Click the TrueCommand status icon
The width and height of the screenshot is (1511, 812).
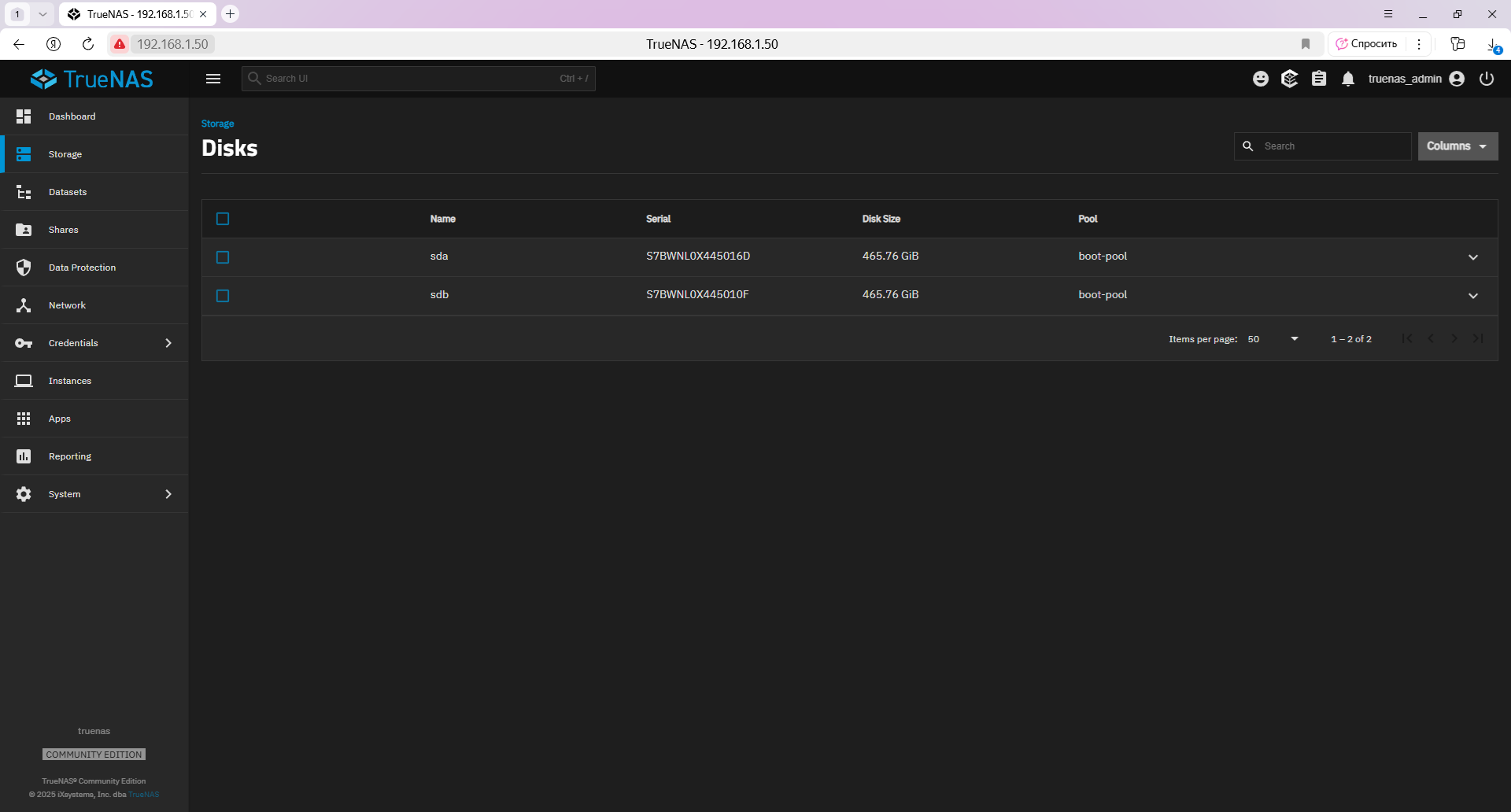pyautogui.click(x=1289, y=79)
